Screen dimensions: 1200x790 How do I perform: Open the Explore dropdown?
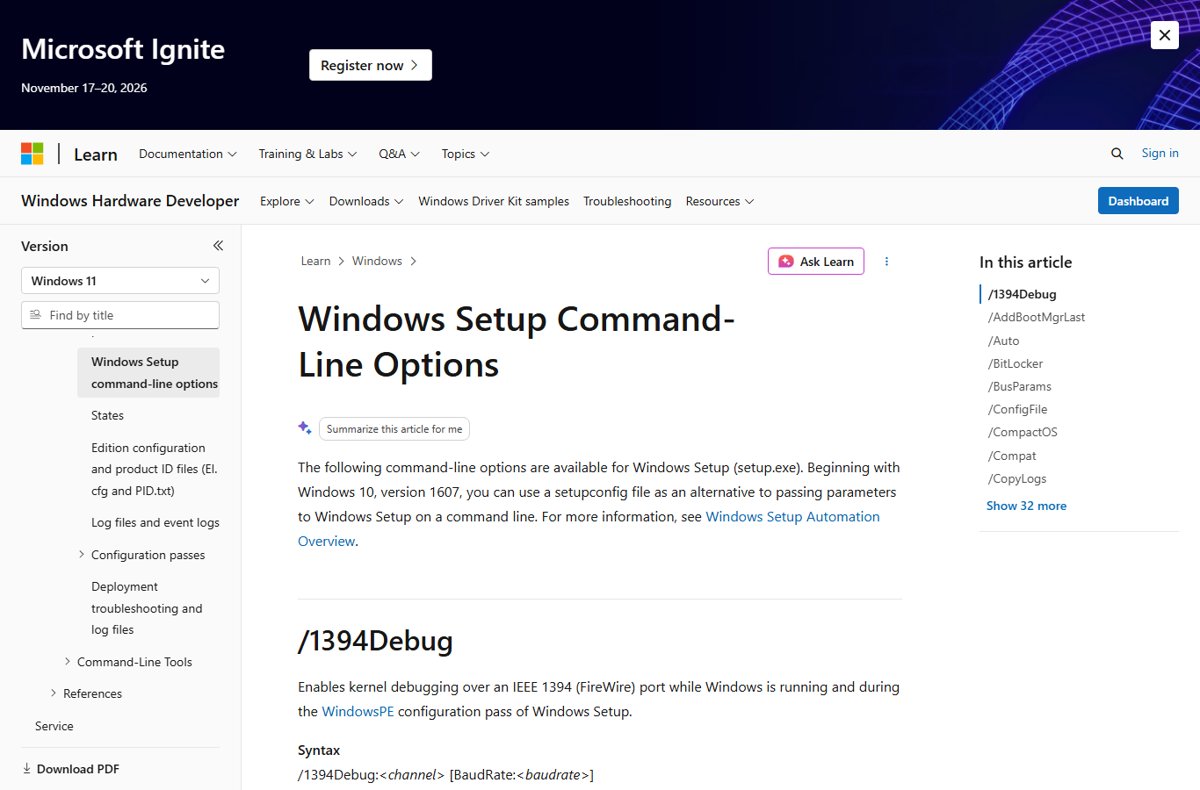tap(287, 201)
